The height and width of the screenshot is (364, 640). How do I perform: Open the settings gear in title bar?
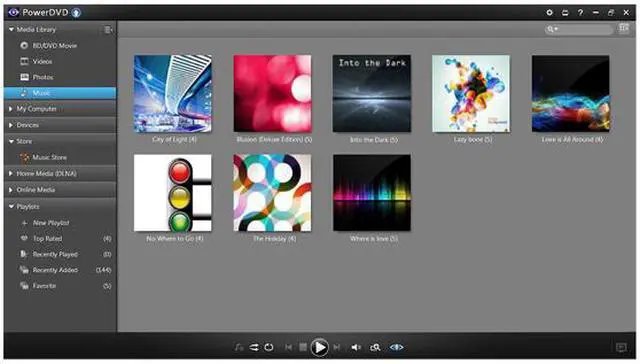(x=549, y=13)
